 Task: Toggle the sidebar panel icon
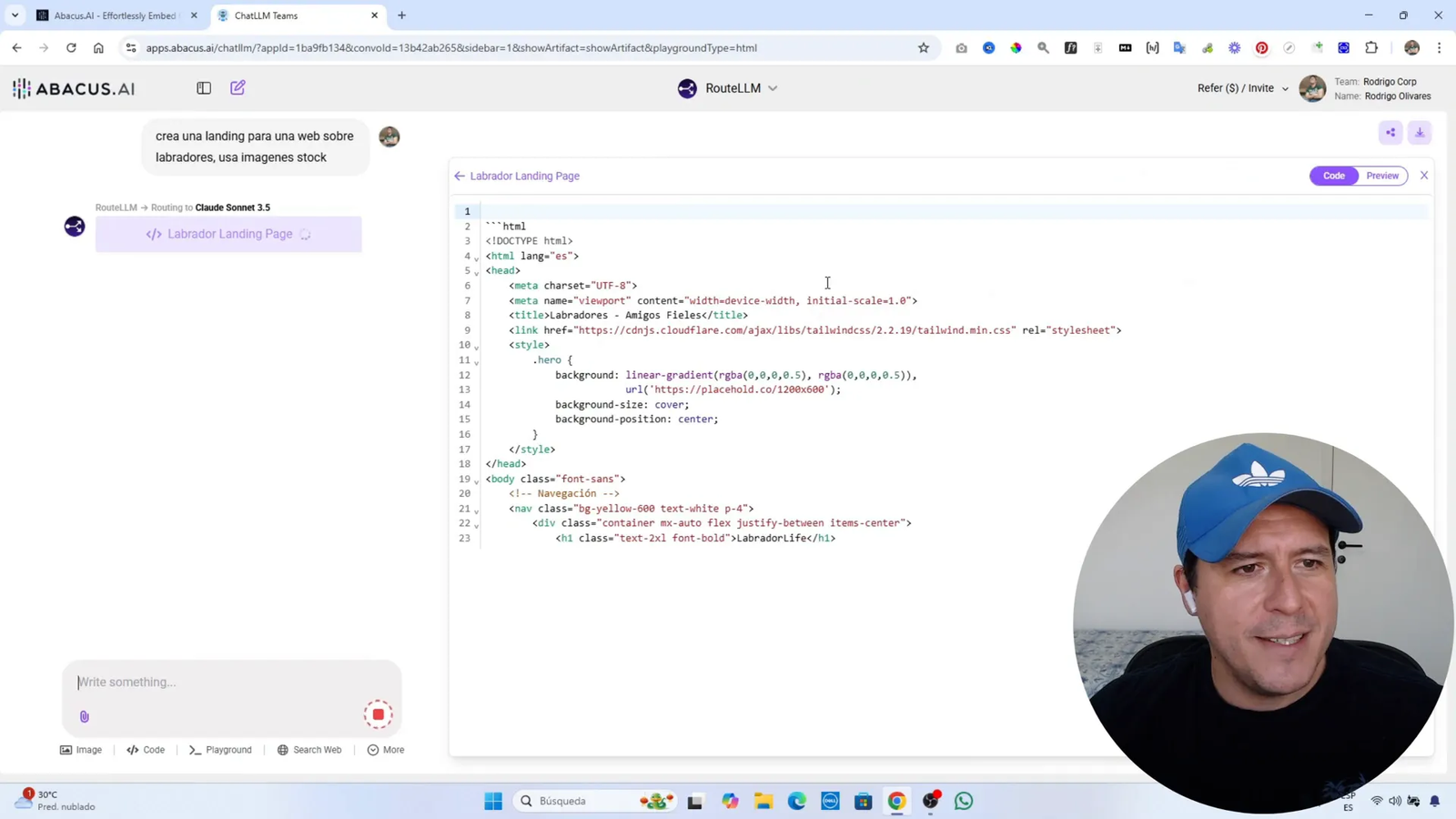(x=204, y=87)
